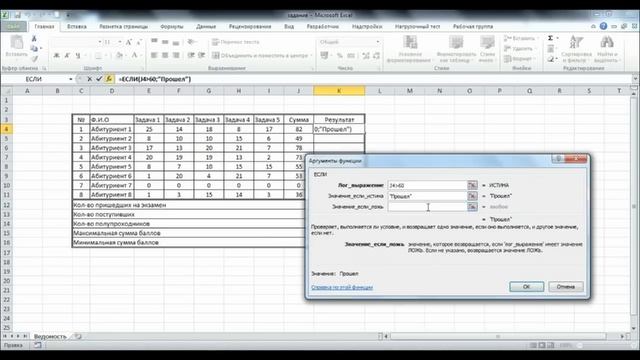Open Sort and Filter (Сортировка и фильтр)
The image size is (640, 360).
[576, 49]
